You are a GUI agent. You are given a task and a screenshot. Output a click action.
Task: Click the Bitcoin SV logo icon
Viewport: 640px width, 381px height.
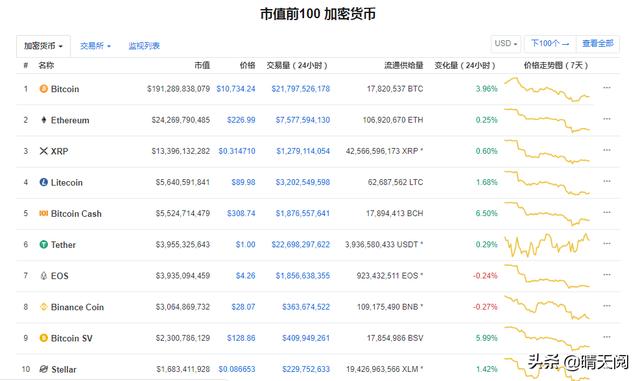pyautogui.click(x=43, y=338)
